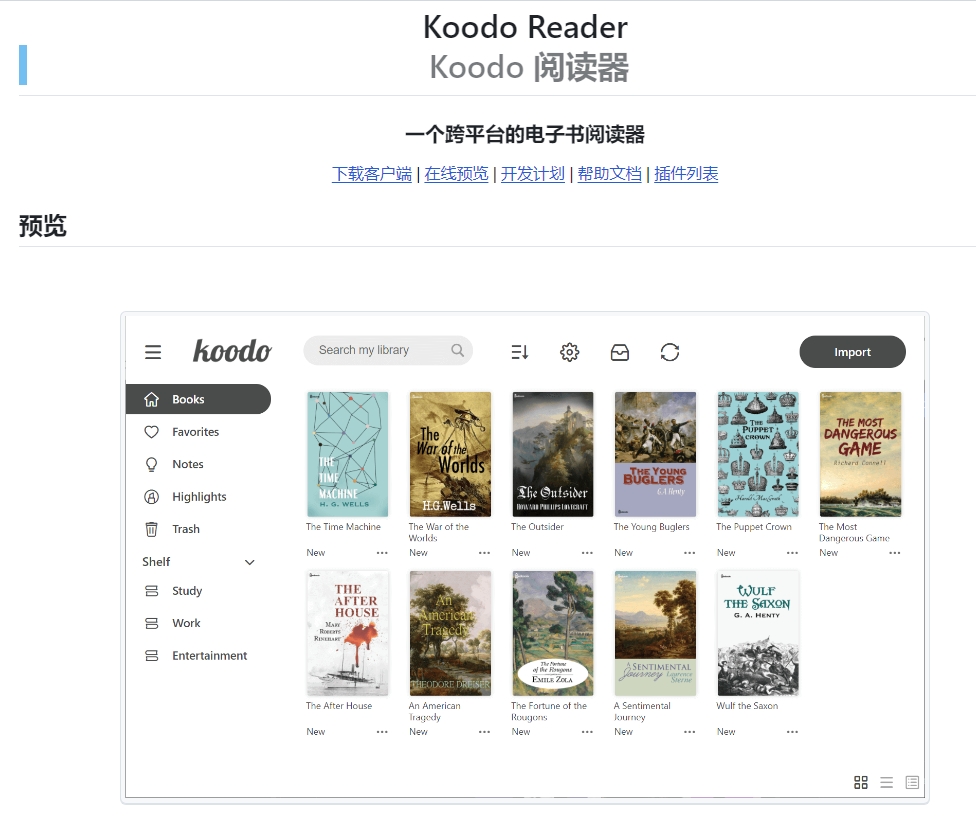Open Highlights in the sidebar

199,496
